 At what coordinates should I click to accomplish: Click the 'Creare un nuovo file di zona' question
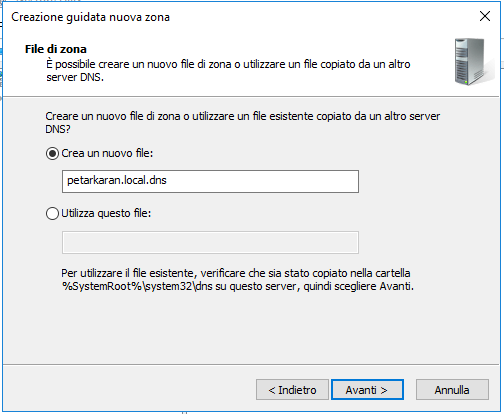tap(242, 122)
